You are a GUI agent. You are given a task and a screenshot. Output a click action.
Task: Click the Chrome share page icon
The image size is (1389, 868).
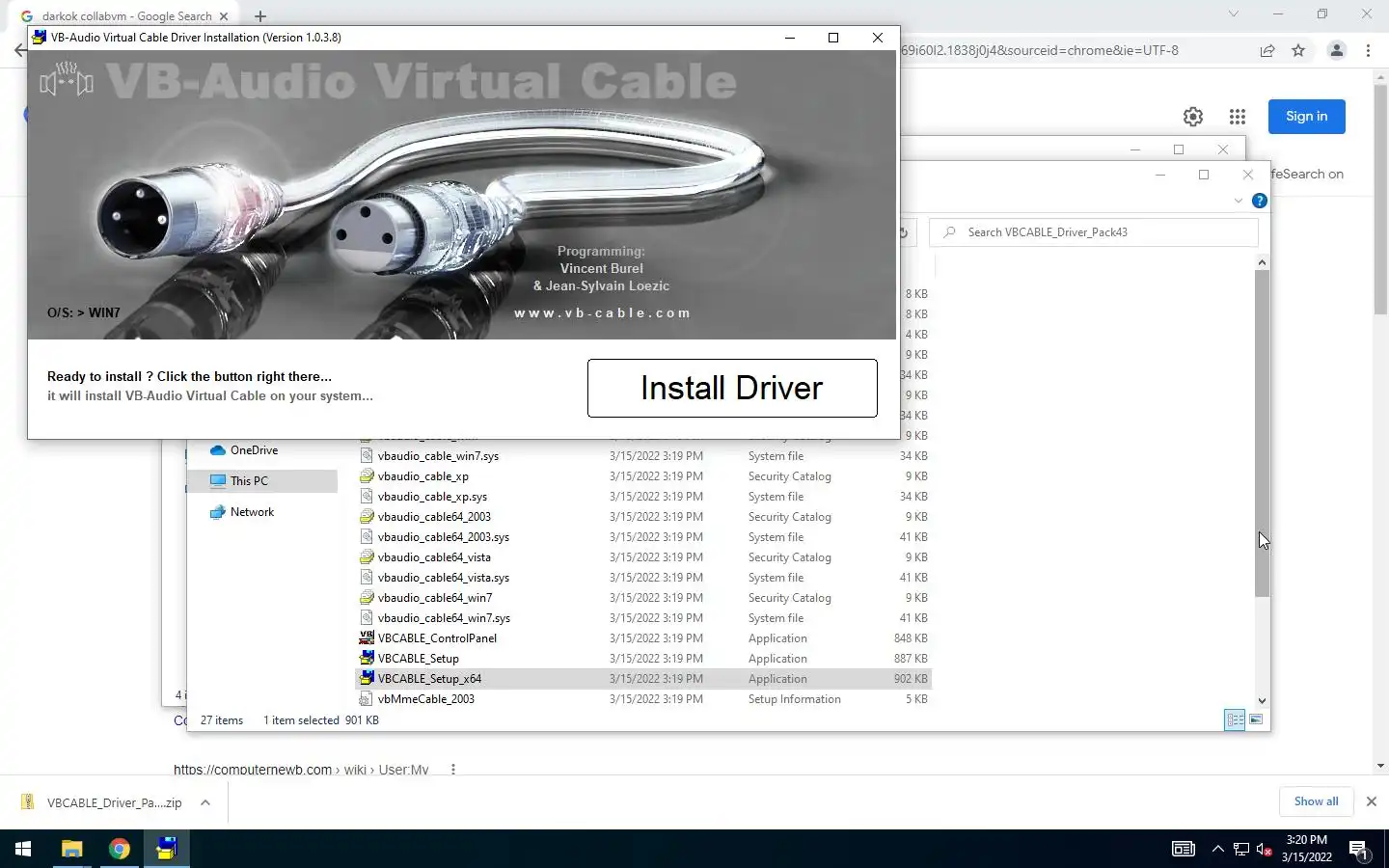click(1267, 50)
